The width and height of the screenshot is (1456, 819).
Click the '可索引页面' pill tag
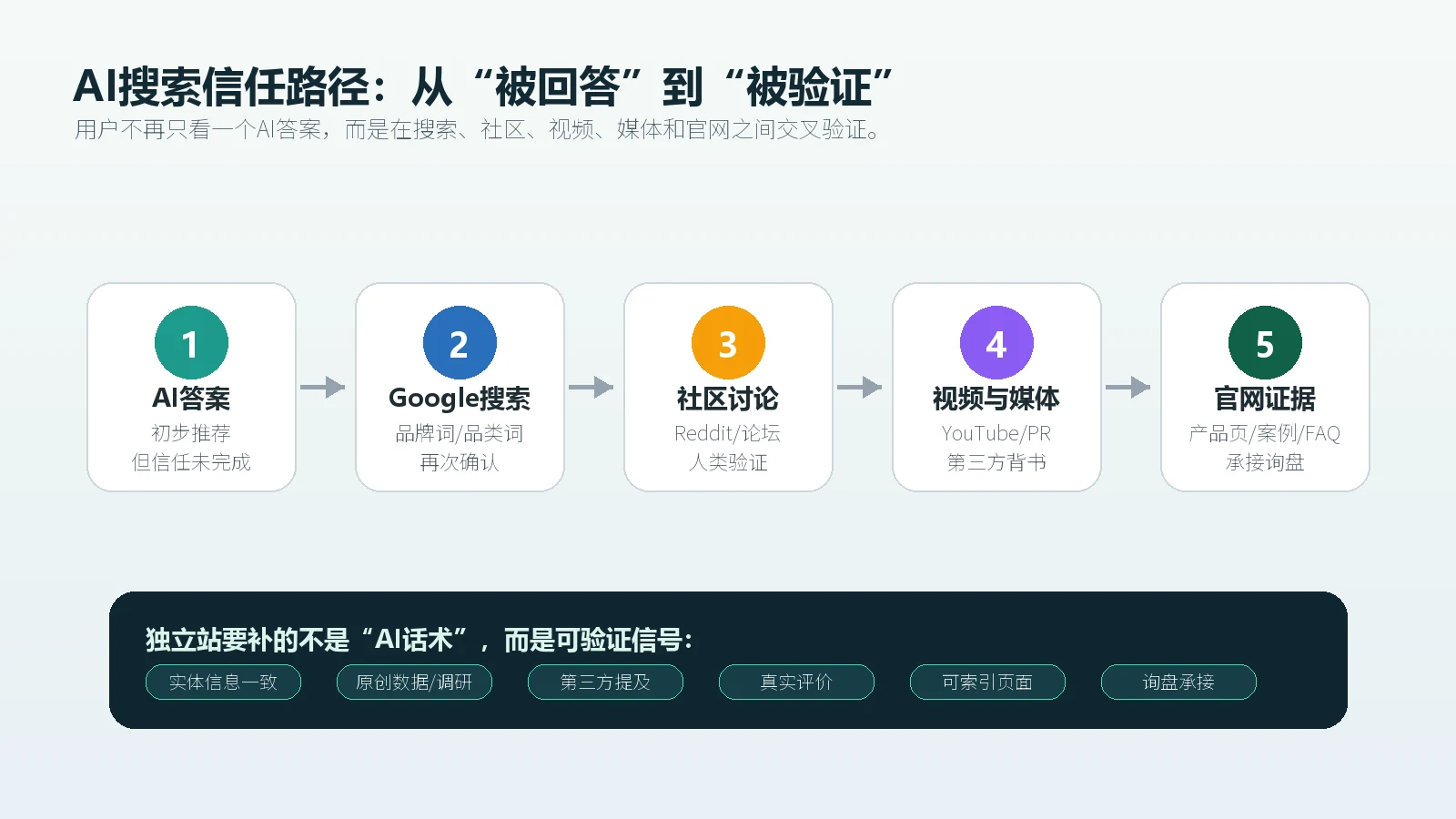987,682
